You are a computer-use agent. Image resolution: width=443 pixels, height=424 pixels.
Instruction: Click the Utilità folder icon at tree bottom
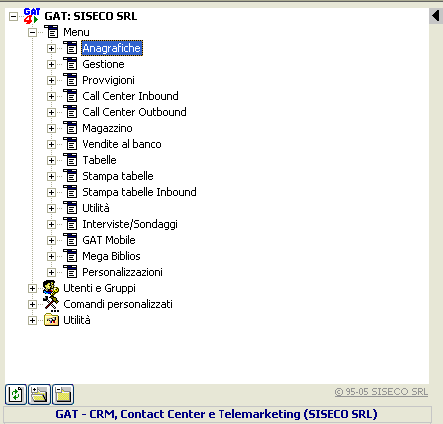[x=51, y=320]
